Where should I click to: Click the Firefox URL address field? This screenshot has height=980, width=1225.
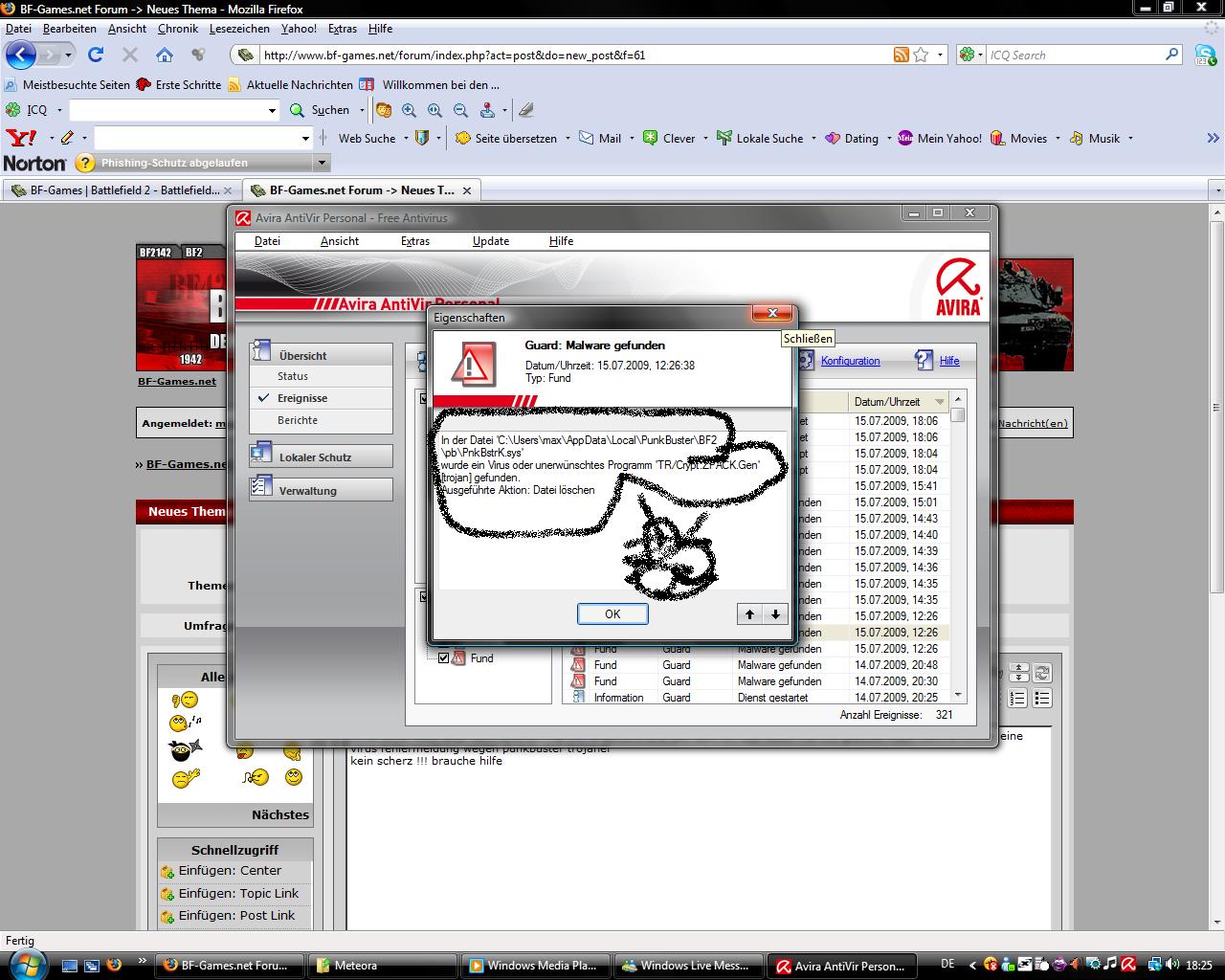[574, 55]
